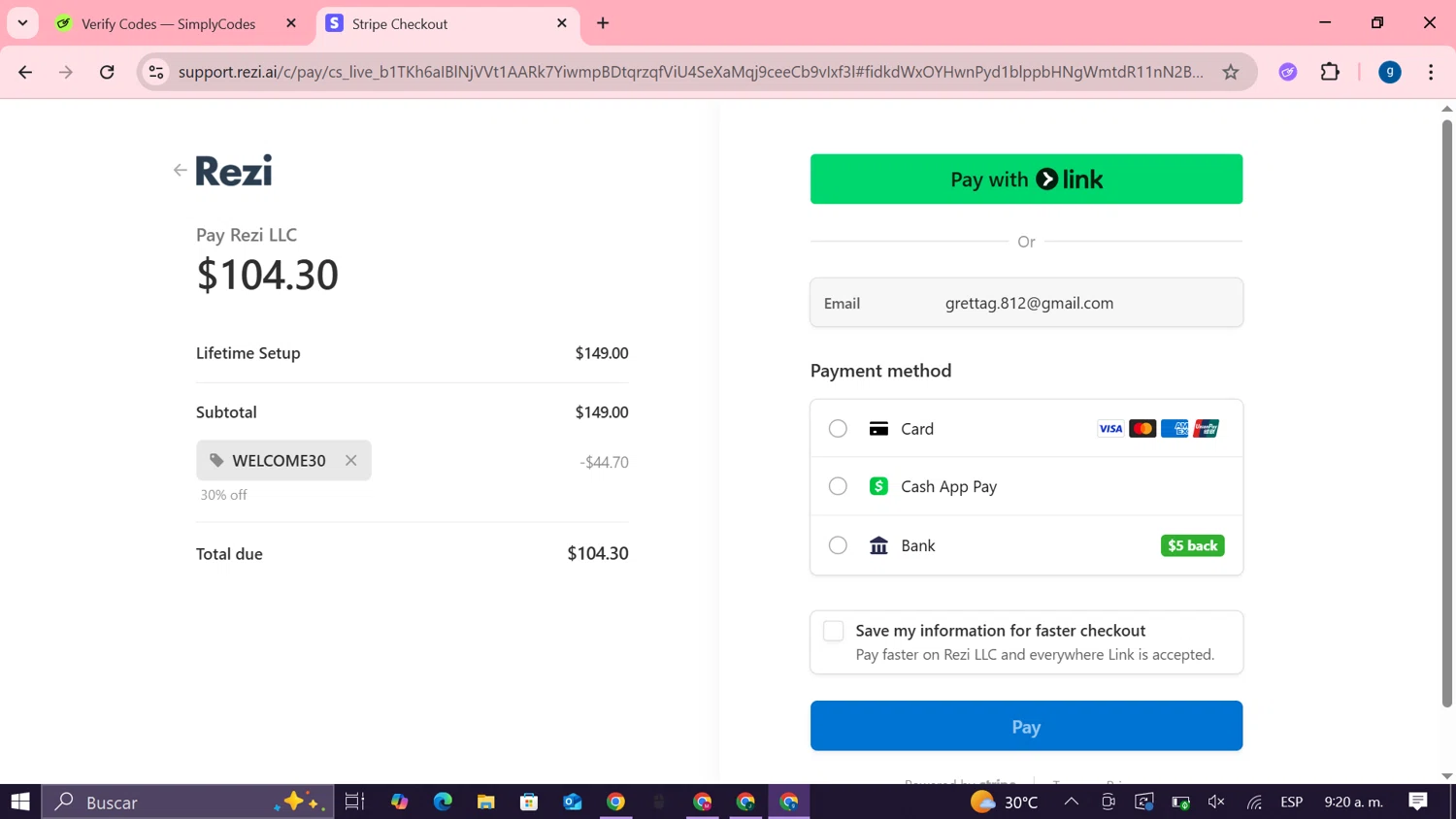
Task: Open Outlook from the taskbar
Action: click(573, 802)
